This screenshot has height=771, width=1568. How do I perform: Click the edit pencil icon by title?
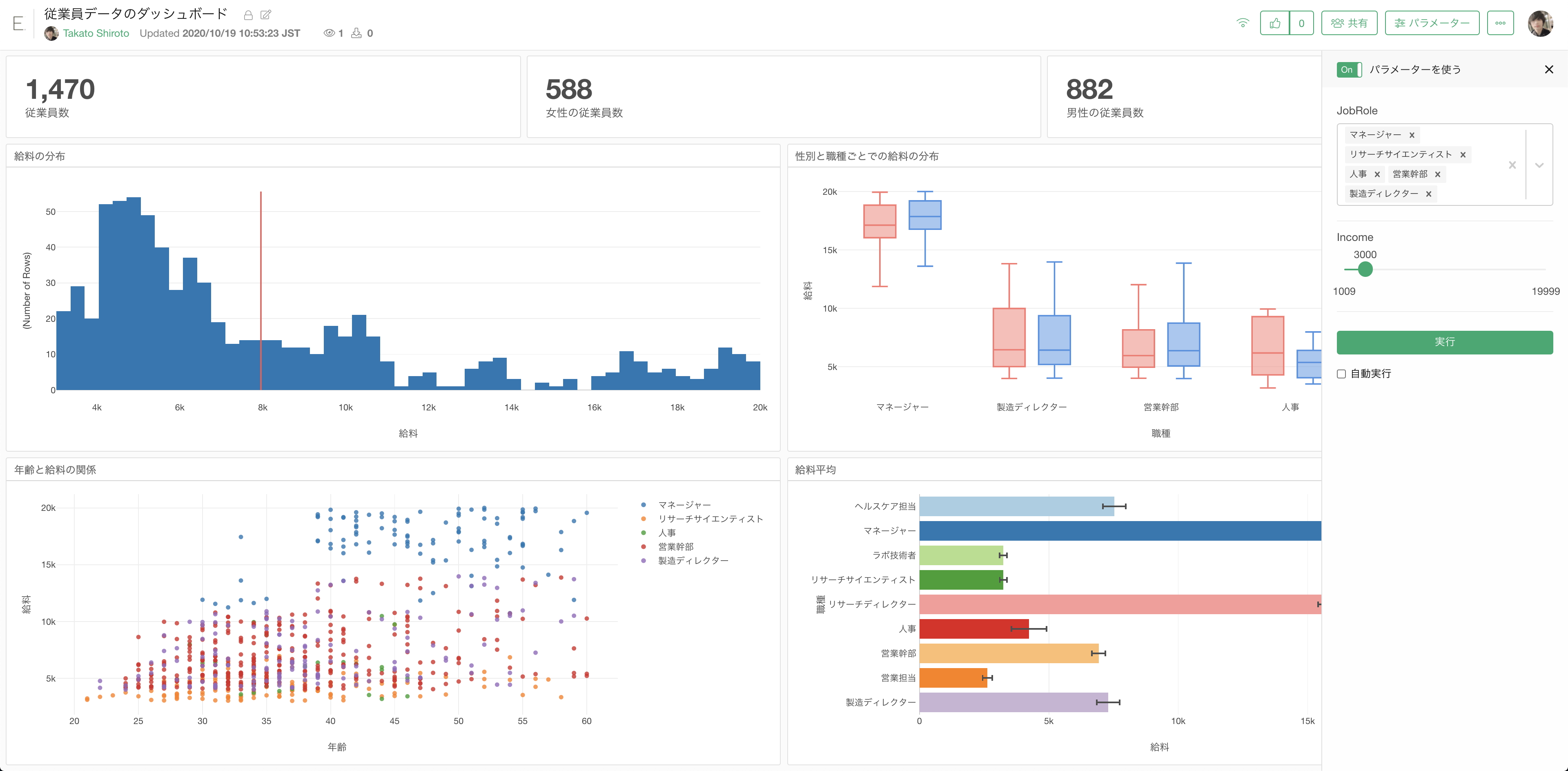point(266,15)
